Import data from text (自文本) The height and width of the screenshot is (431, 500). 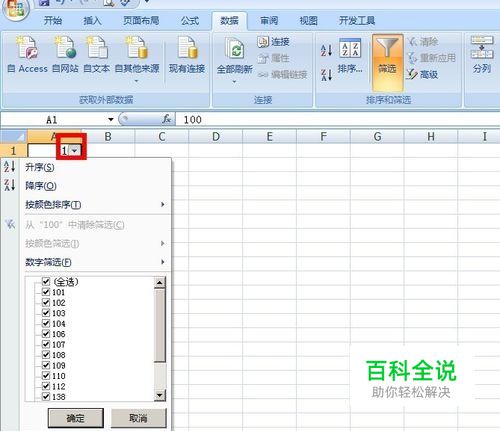97,55
